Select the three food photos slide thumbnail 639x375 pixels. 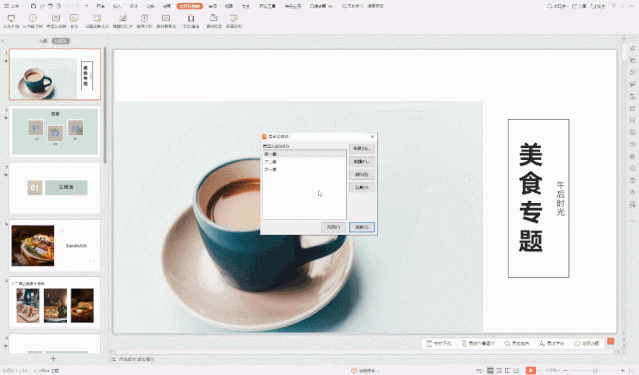pos(55,302)
